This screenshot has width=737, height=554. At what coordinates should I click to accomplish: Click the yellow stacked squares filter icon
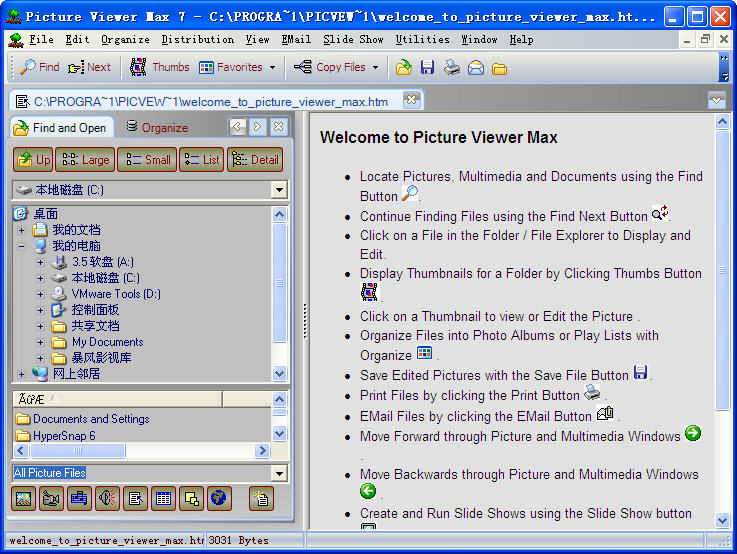click(x=191, y=498)
